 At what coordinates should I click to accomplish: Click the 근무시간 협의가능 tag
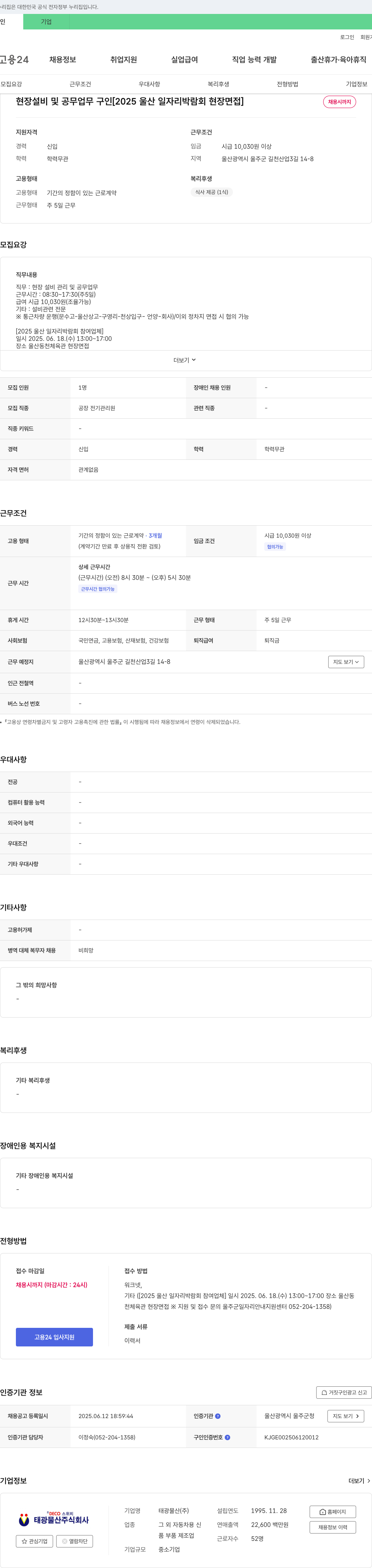(x=98, y=589)
